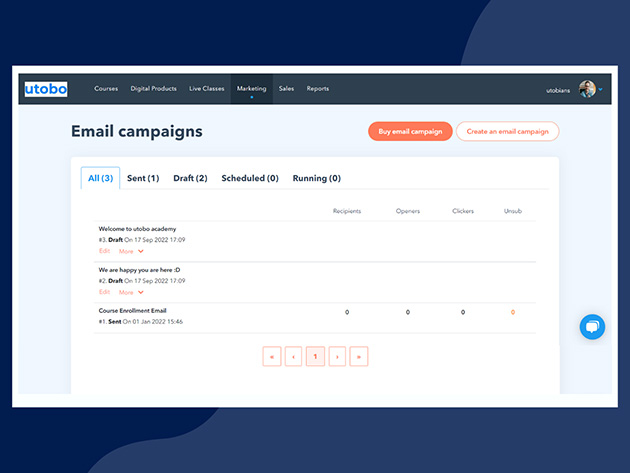630x473 pixels.
Task: Switch to Running (0) tab
Action: (317, 178)
